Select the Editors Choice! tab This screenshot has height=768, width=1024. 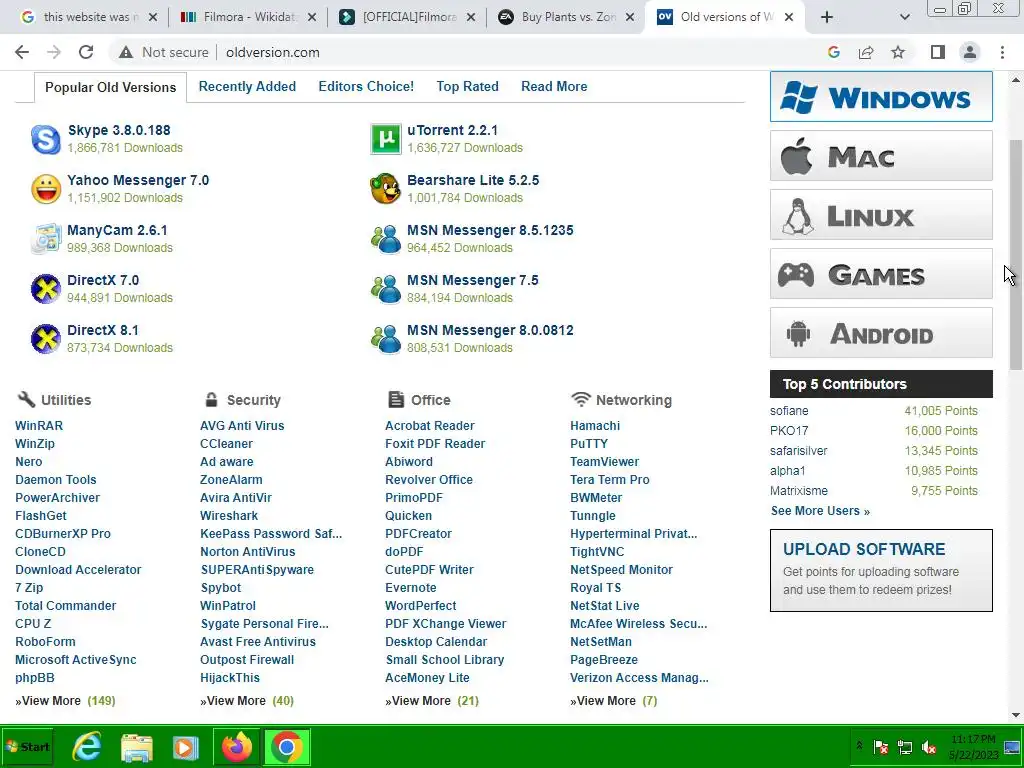click(x=366, y=86)
